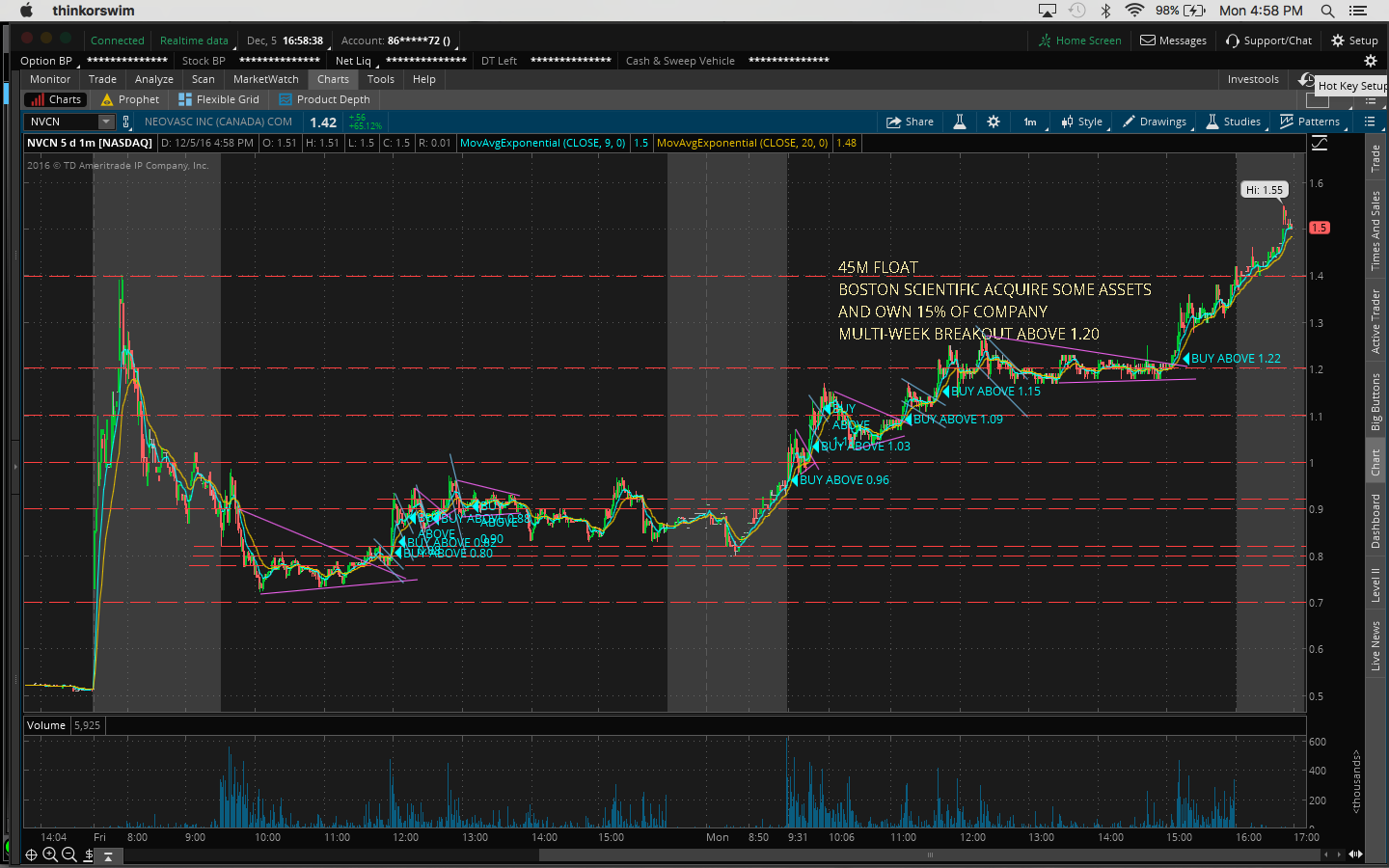Switch to the Monitor tab
The width and height of the screenshot is (1389, 868).
[50, 79]
